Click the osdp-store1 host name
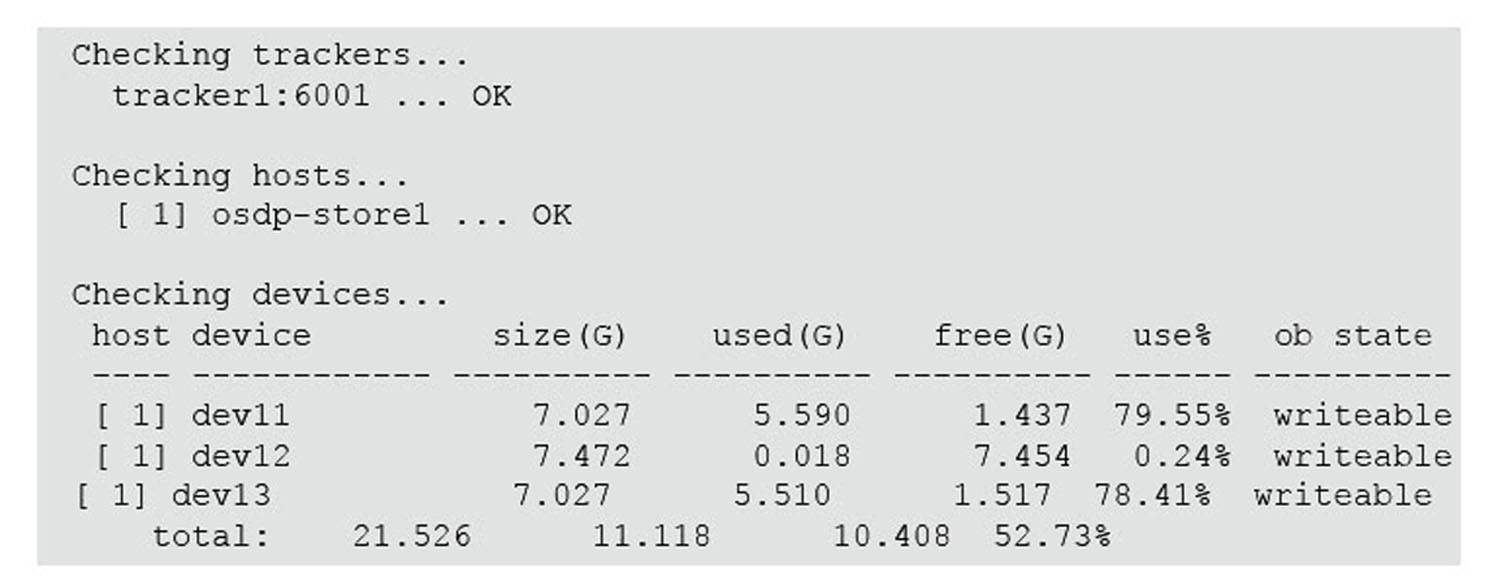The width and height of the screenshot is (1498, 585). coord(320,216)
